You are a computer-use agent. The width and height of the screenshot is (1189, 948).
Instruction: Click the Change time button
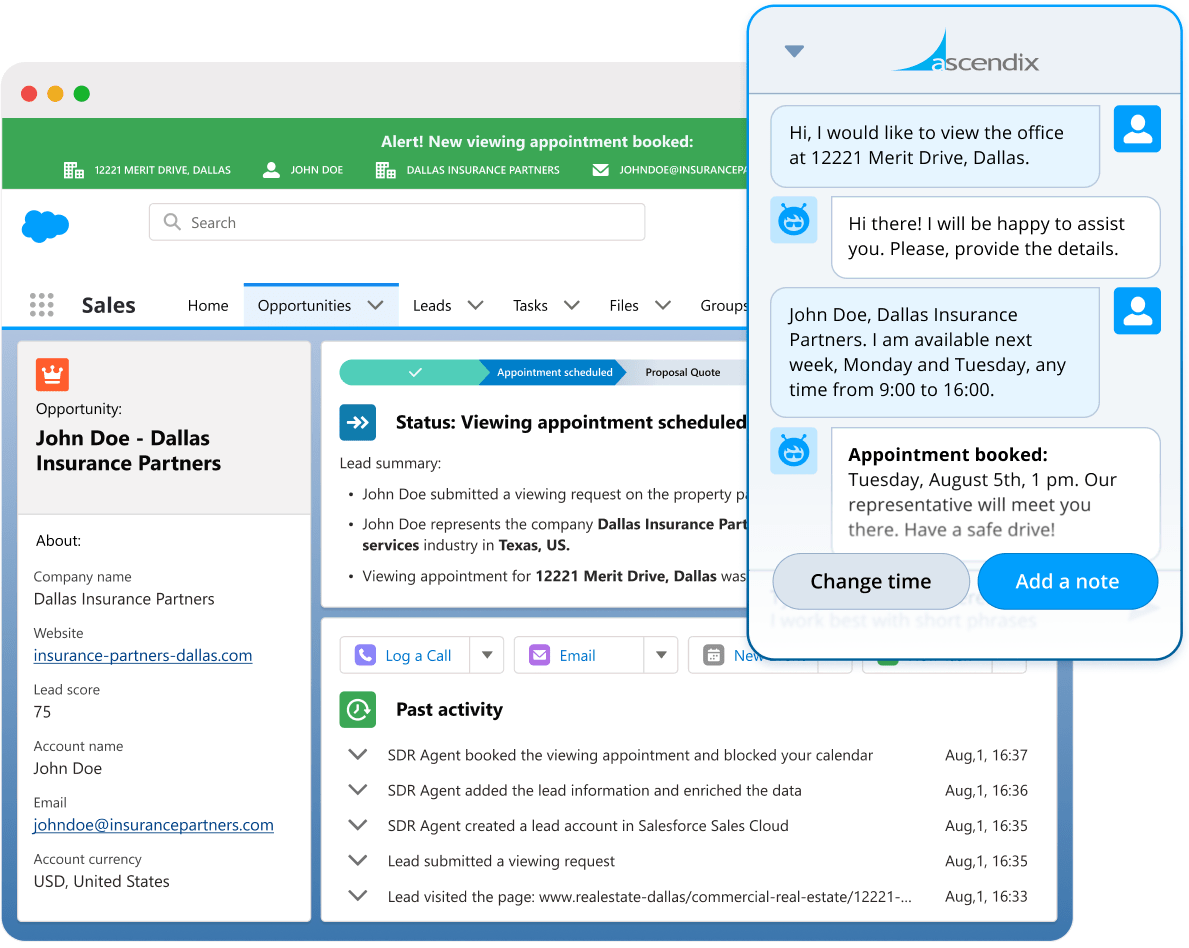871,582
